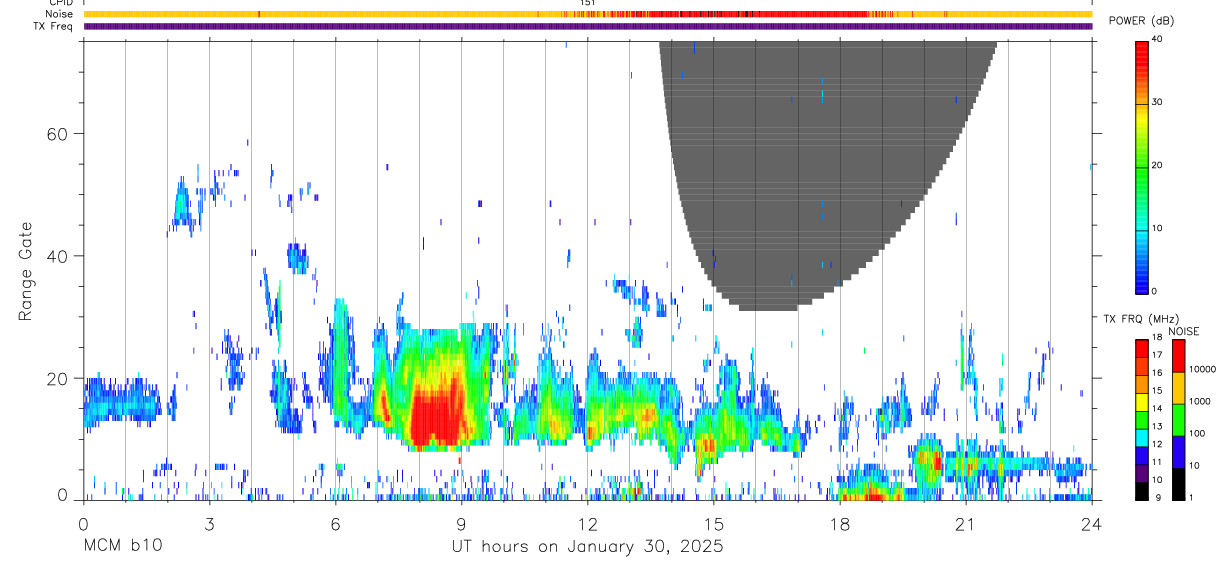Image resolution: width=1228 pixels, height=567 pixels.
Task: Click the '10000' label on the noise scale
Action: click(x=1201, y=369)
